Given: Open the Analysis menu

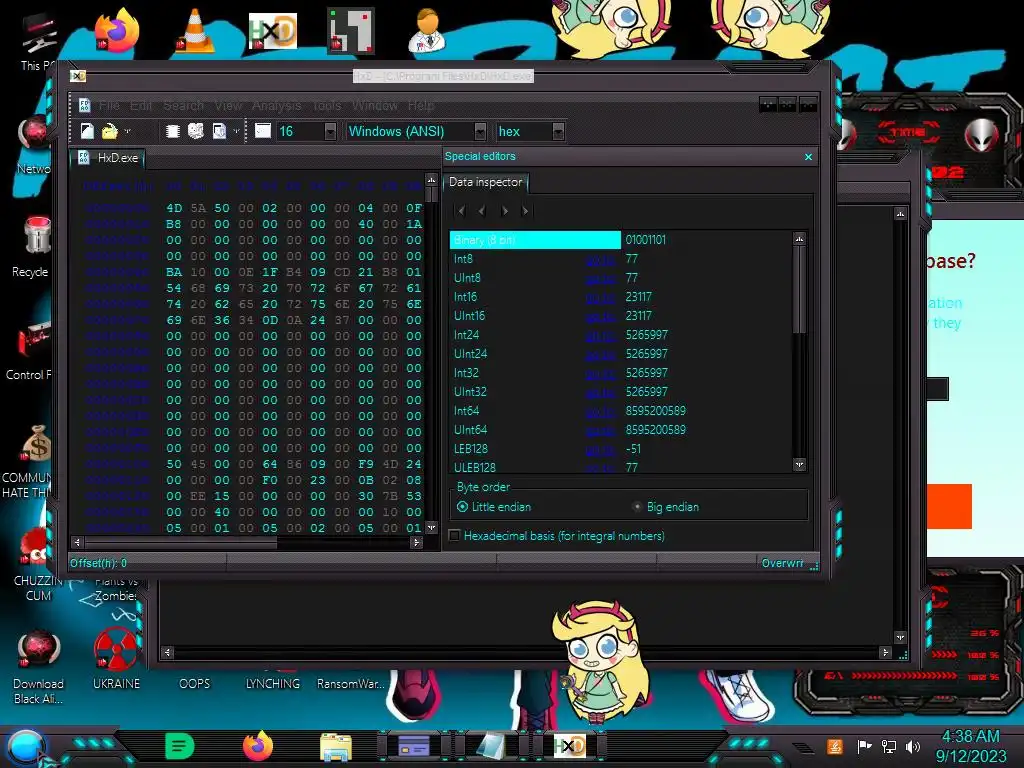Looking at the screenshot, I should point(276,105).
